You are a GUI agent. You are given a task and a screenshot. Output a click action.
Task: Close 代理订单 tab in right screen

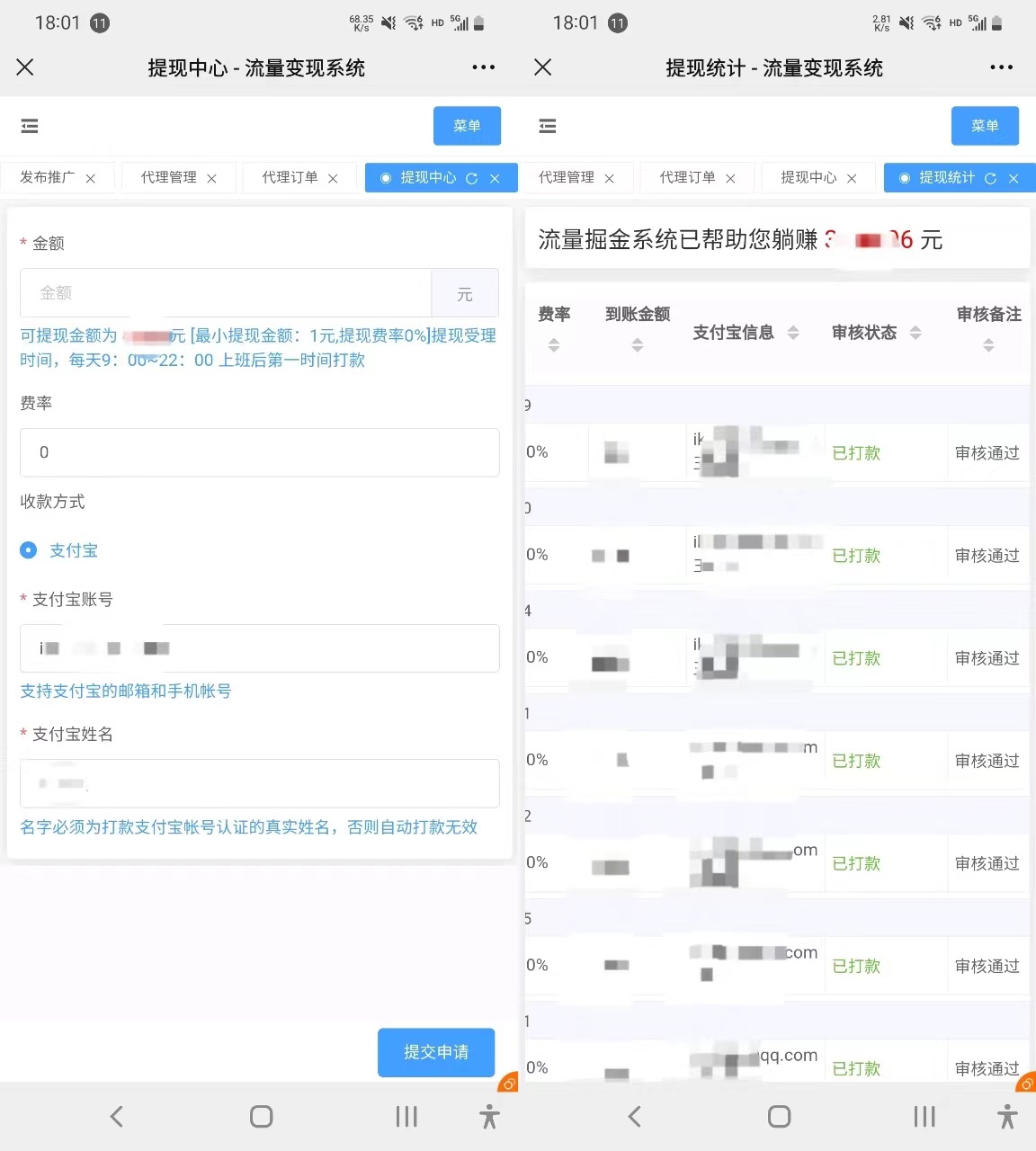click(x=730, y=179)
